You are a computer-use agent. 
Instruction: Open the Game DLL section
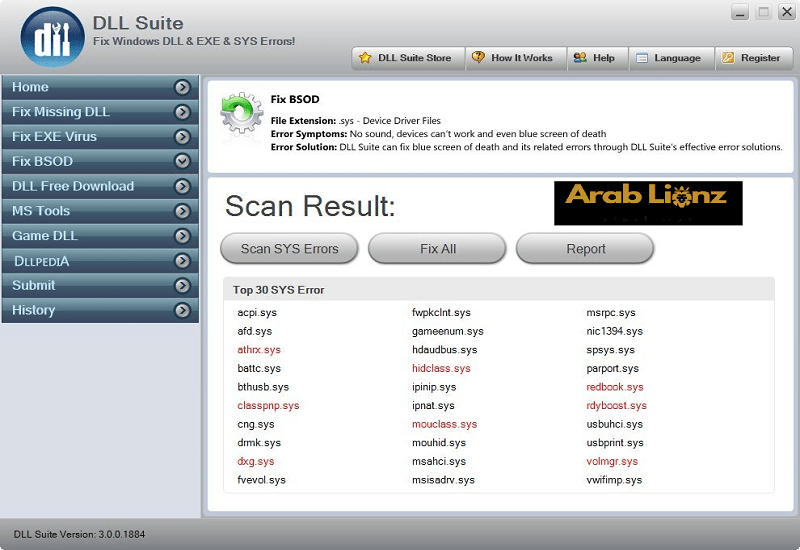click(100, 236)
